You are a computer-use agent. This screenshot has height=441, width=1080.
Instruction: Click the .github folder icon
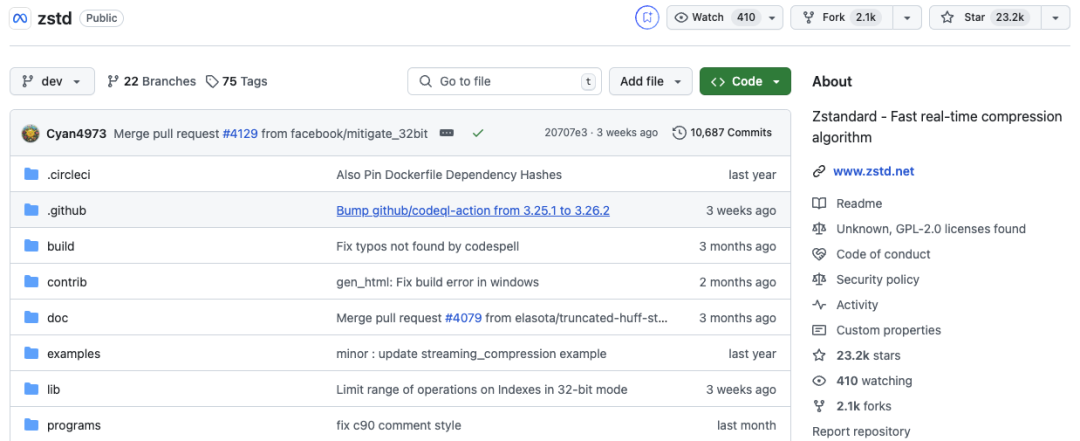[x=31, y=210]
